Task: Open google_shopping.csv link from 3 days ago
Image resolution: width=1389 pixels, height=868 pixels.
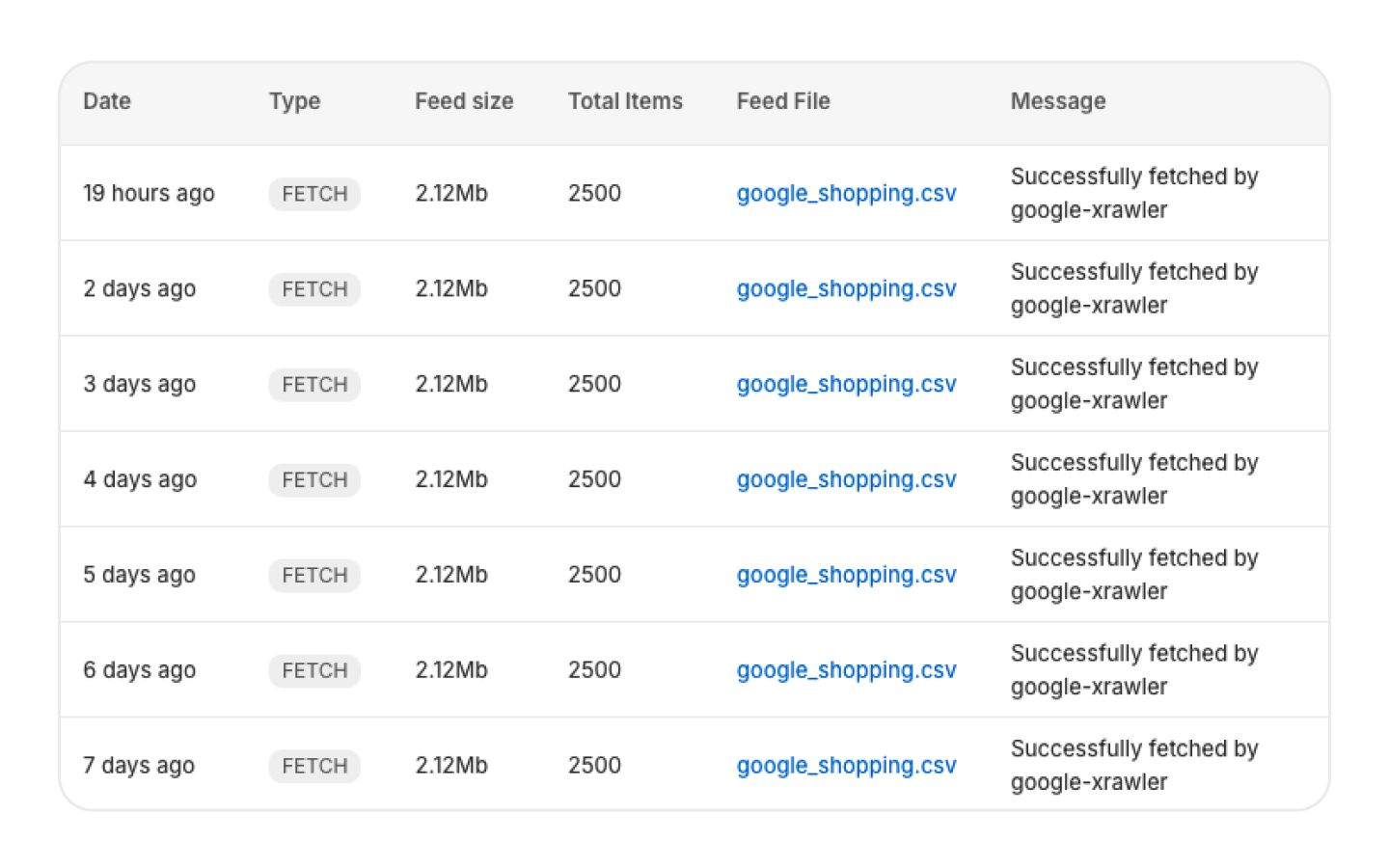Action: pyautogui.click(x=846, y=384)
